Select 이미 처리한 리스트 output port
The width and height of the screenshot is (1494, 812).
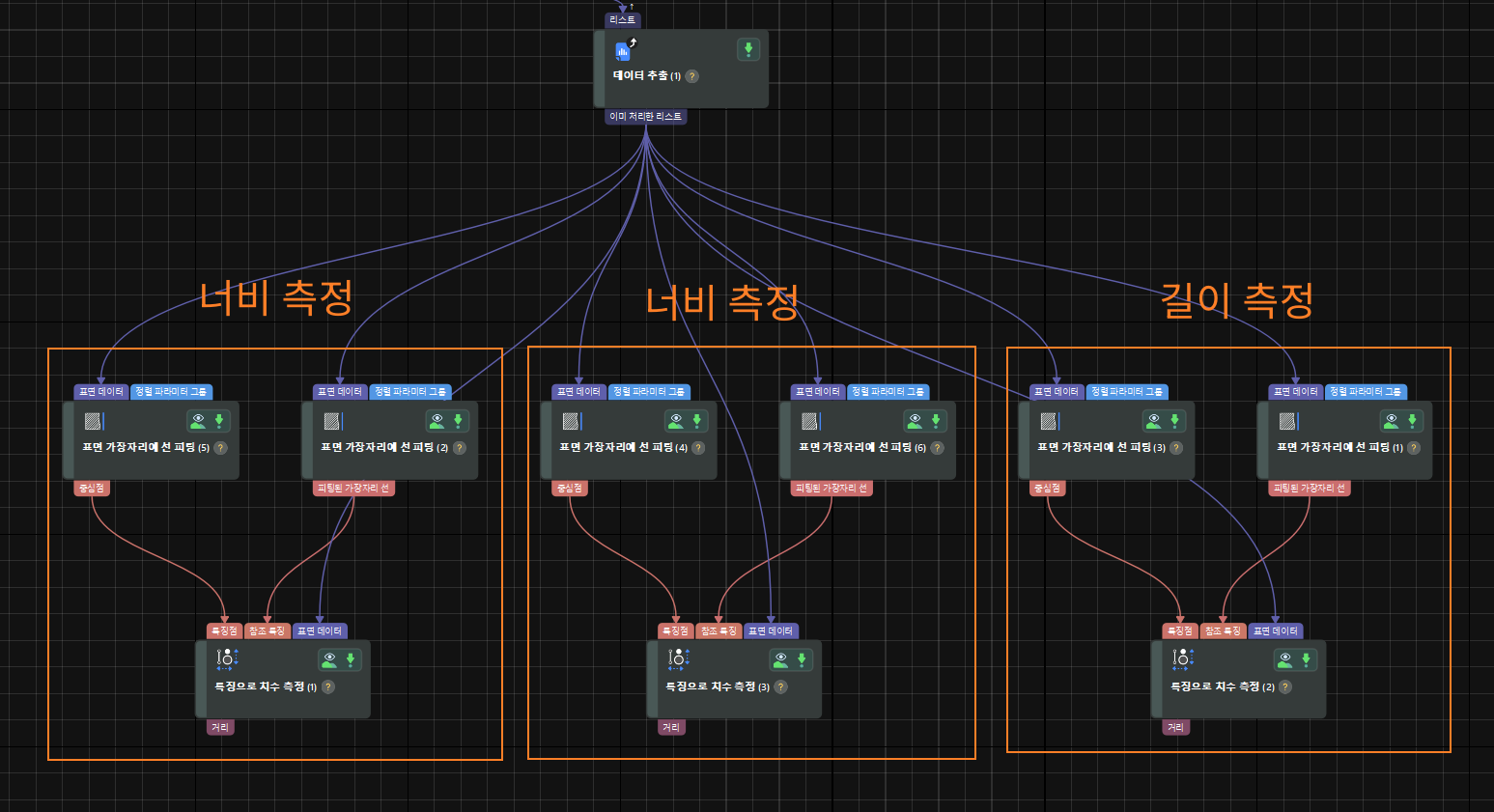646,117
